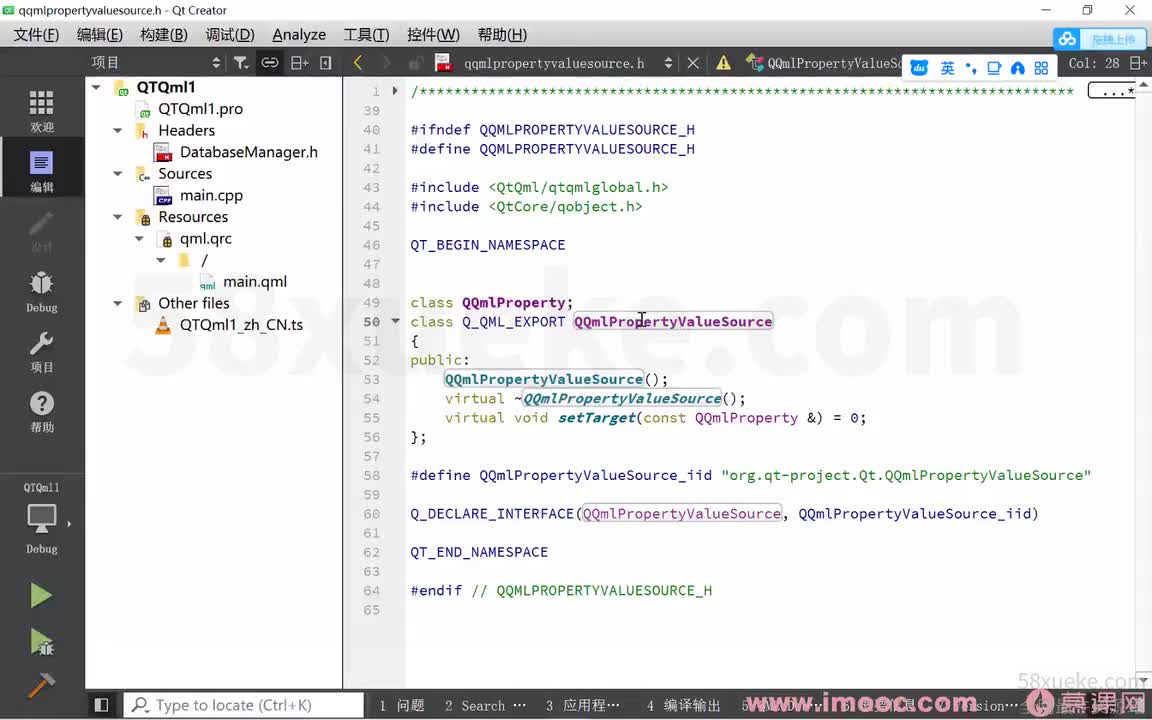
Task: Open the Analyze menu
Action: 299,35
